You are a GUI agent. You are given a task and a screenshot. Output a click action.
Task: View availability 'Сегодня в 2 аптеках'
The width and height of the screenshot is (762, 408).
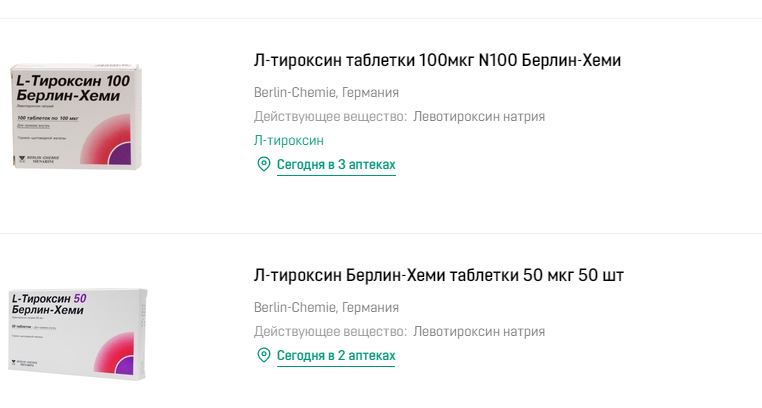point(336,355)
